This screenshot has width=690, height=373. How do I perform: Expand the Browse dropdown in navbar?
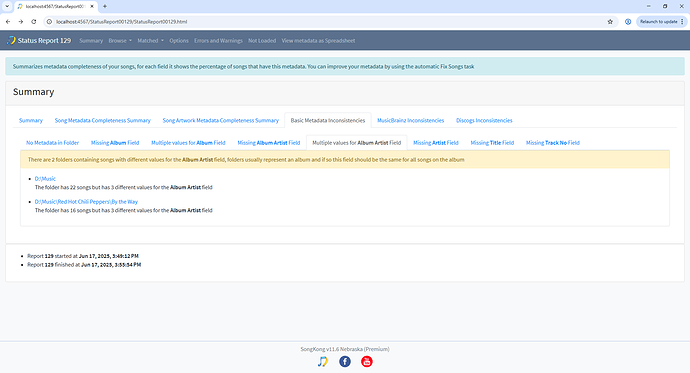click(120, 40)
